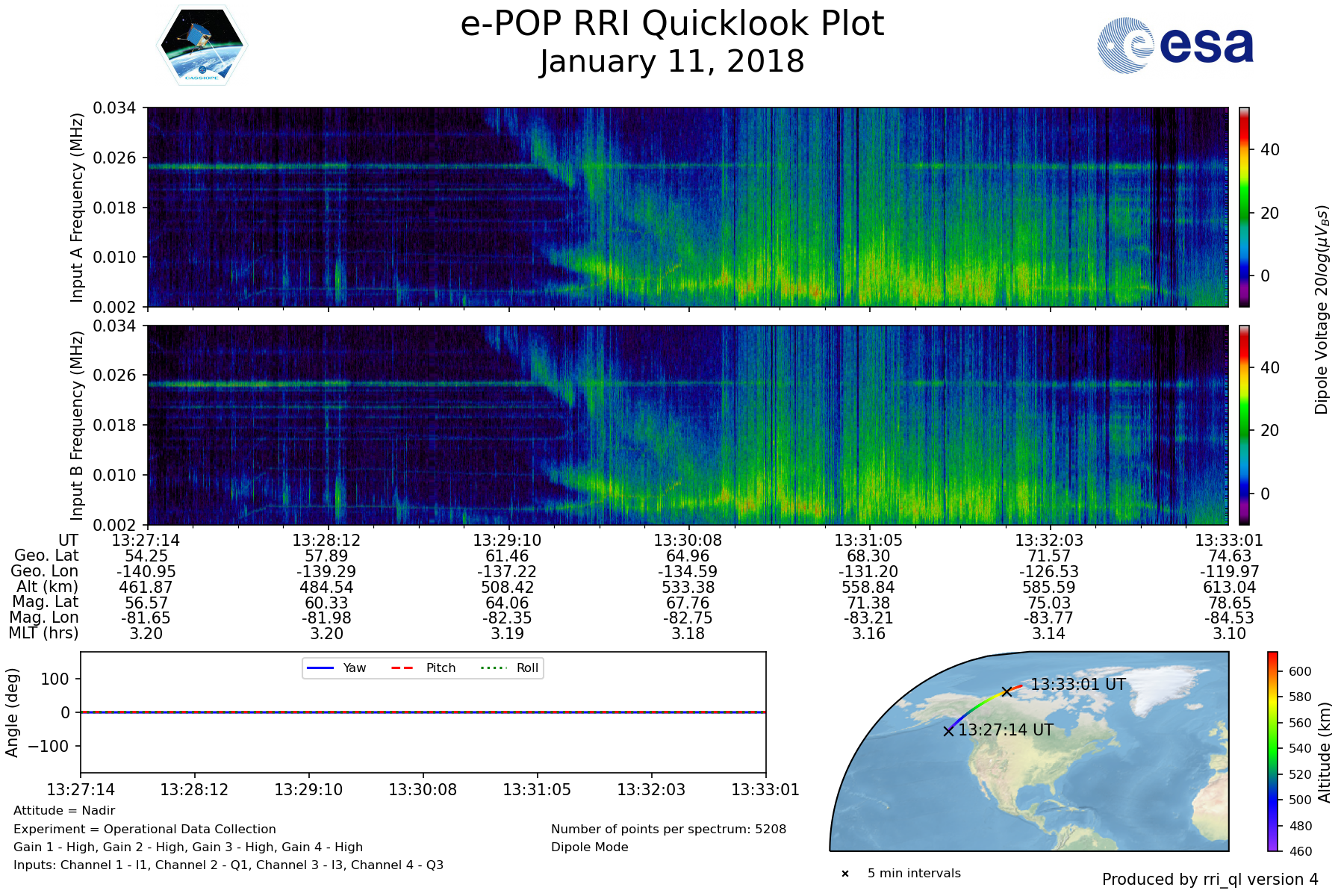Click the January 11, 2018 date subtitle

coord(672,62)
